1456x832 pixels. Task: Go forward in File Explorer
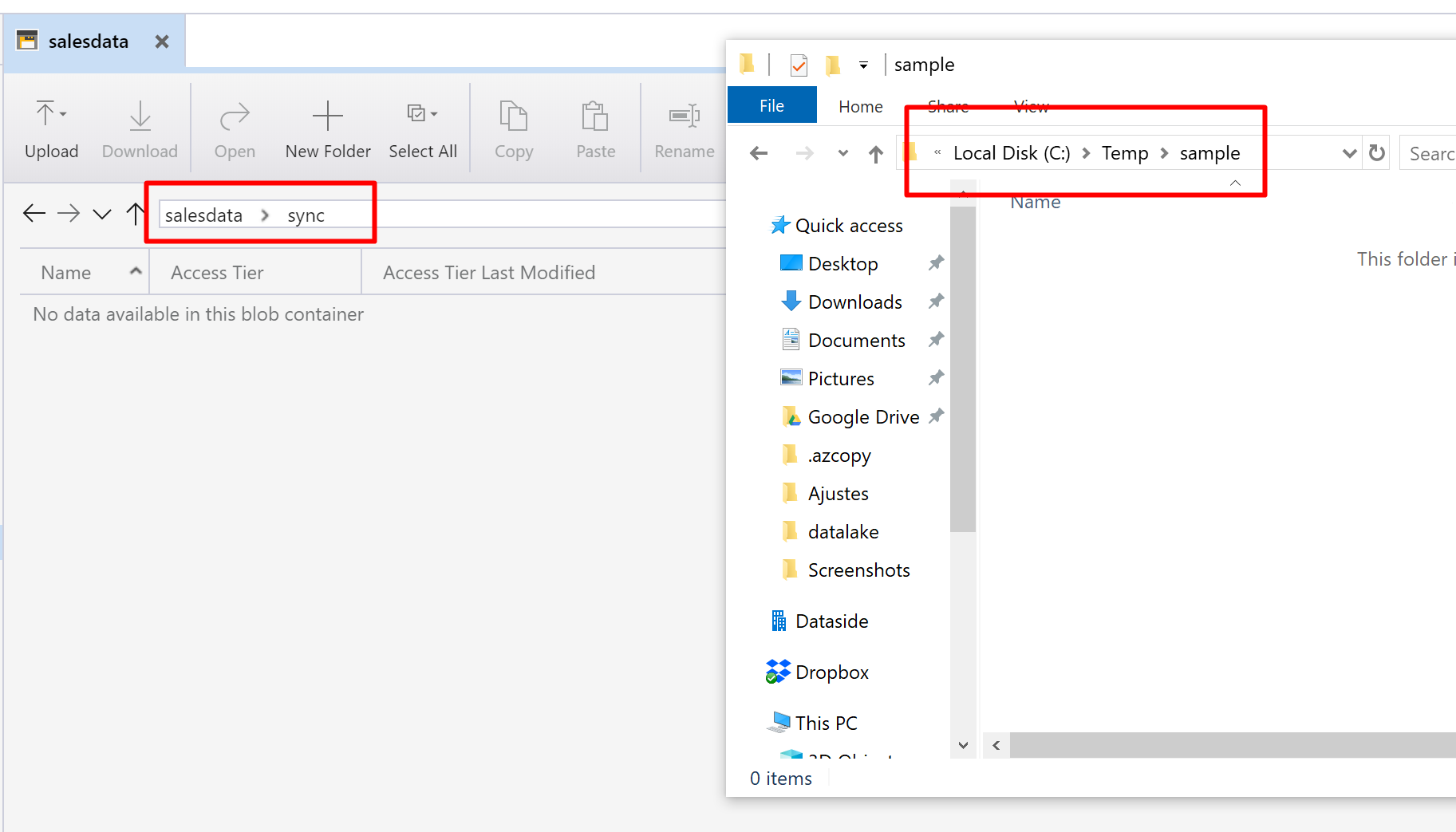click(805, 153)
